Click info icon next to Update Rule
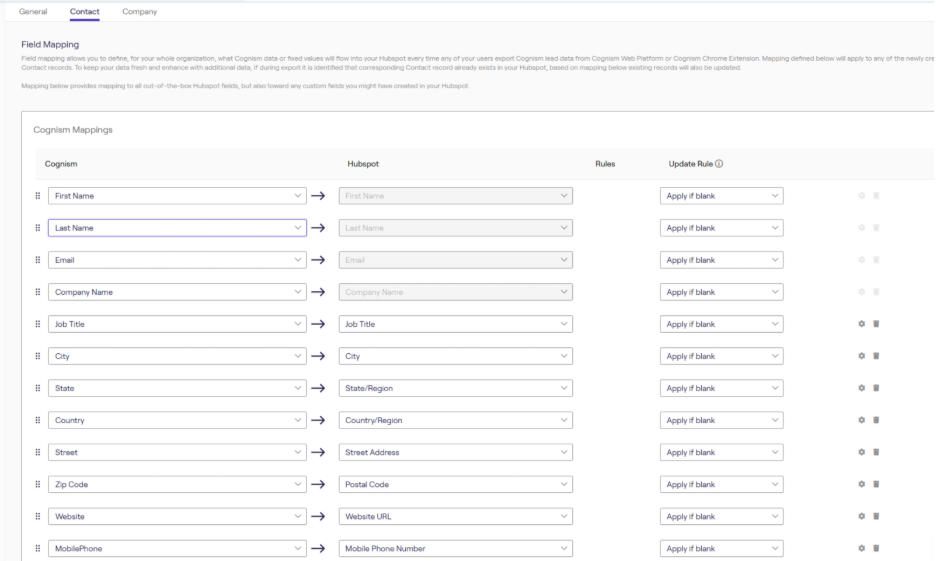Image resolution: width=936 pixels, height=561 pixels. [x=719, y=164]
